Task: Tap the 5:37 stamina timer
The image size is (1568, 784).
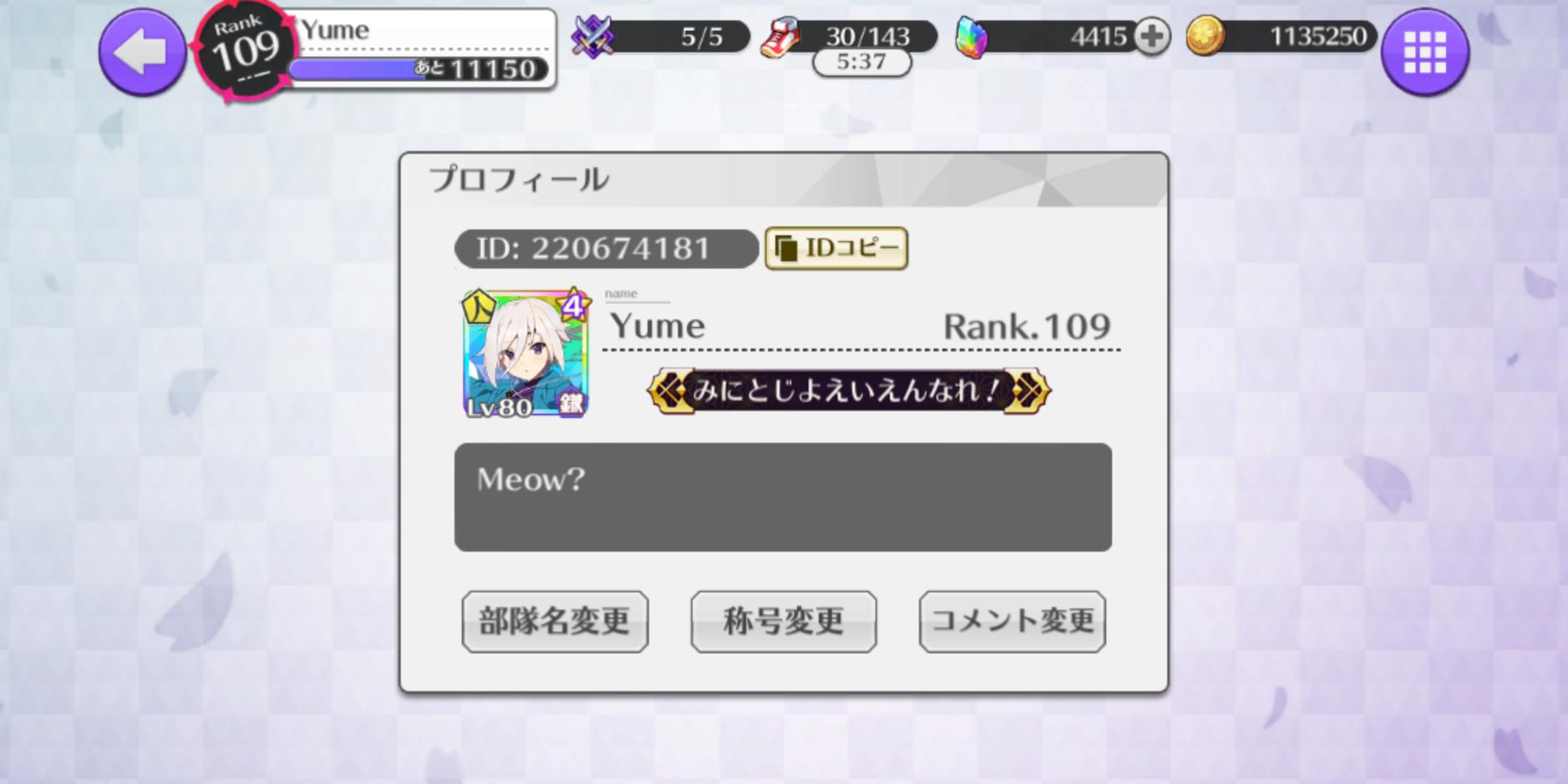Action: click(861, 62)
